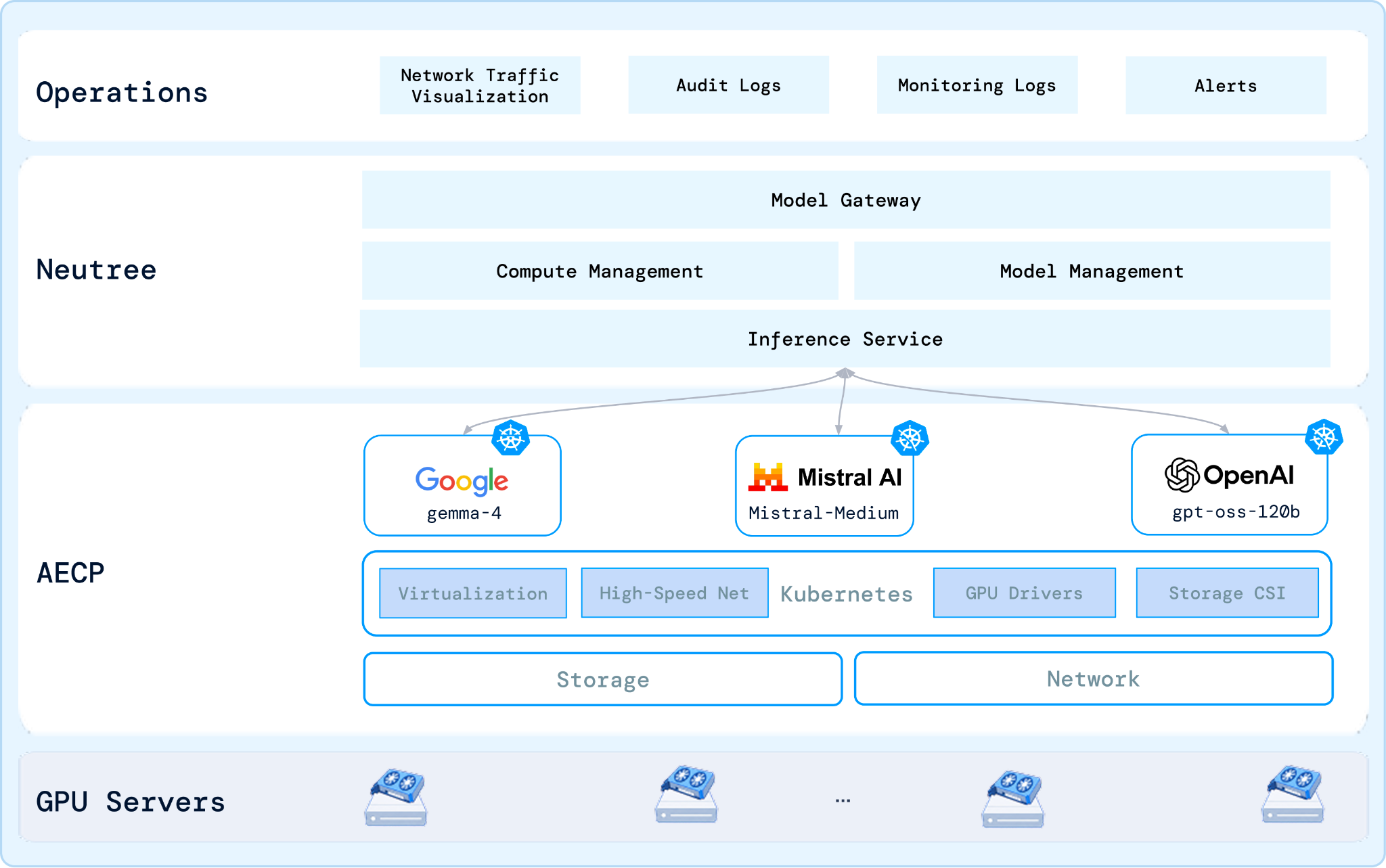The width and height of the screenshot is (1386, 868).
Task: Click the Kubernetes badge on the gemma-4 card
Action: click(511, 438)
